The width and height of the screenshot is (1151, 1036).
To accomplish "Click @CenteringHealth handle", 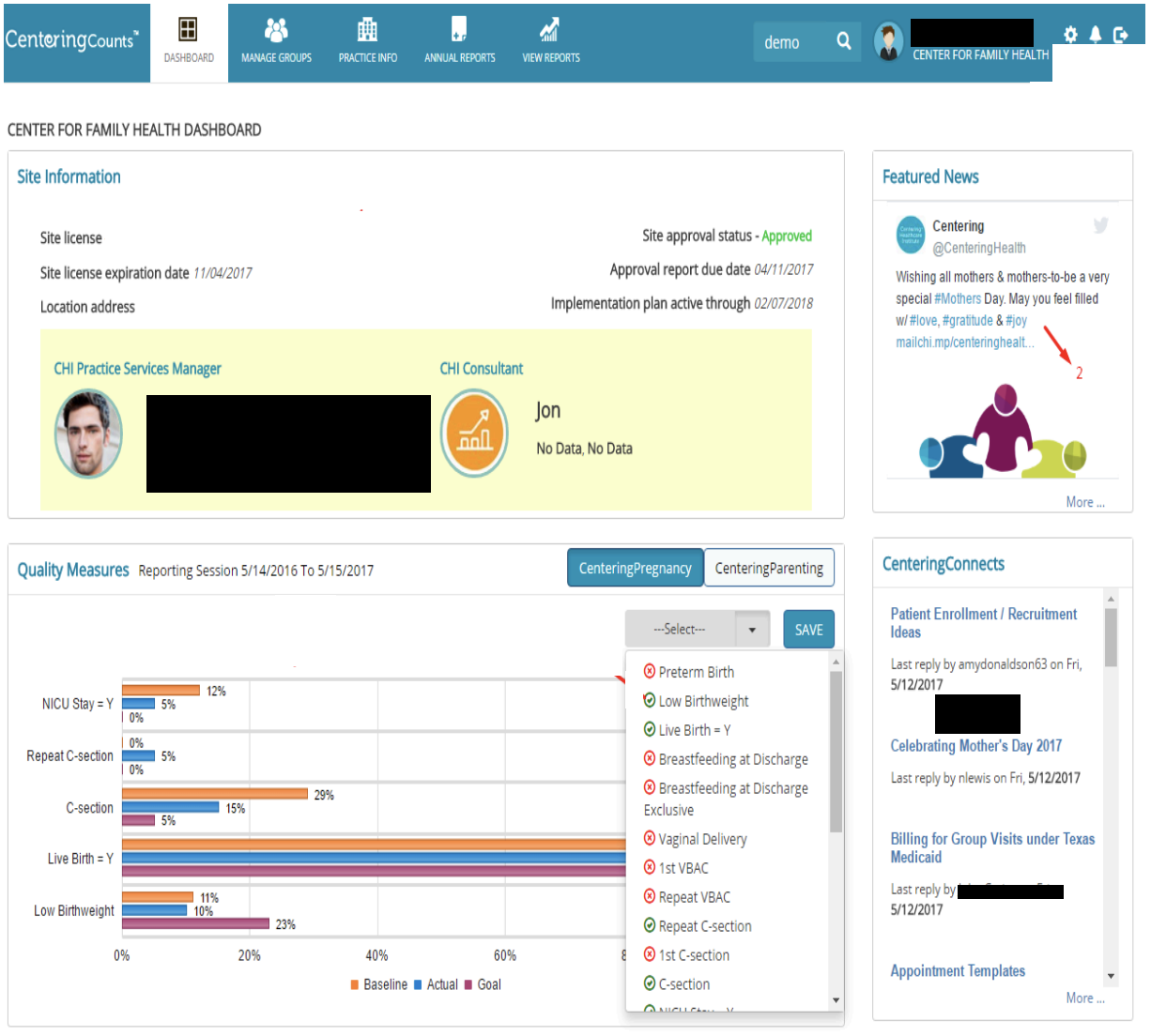I will click(x=979, y=248).
